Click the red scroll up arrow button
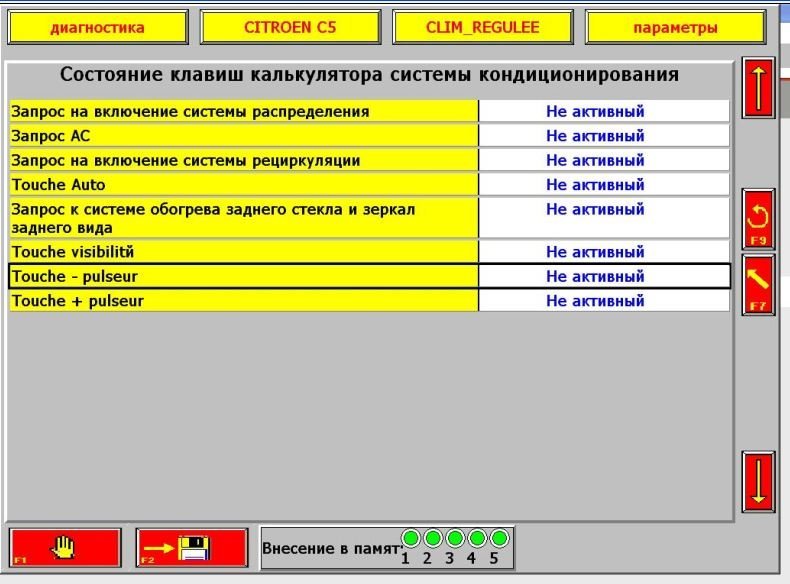Image resolution: width=790 pixels, height=584 pixels. pos(758,88)
